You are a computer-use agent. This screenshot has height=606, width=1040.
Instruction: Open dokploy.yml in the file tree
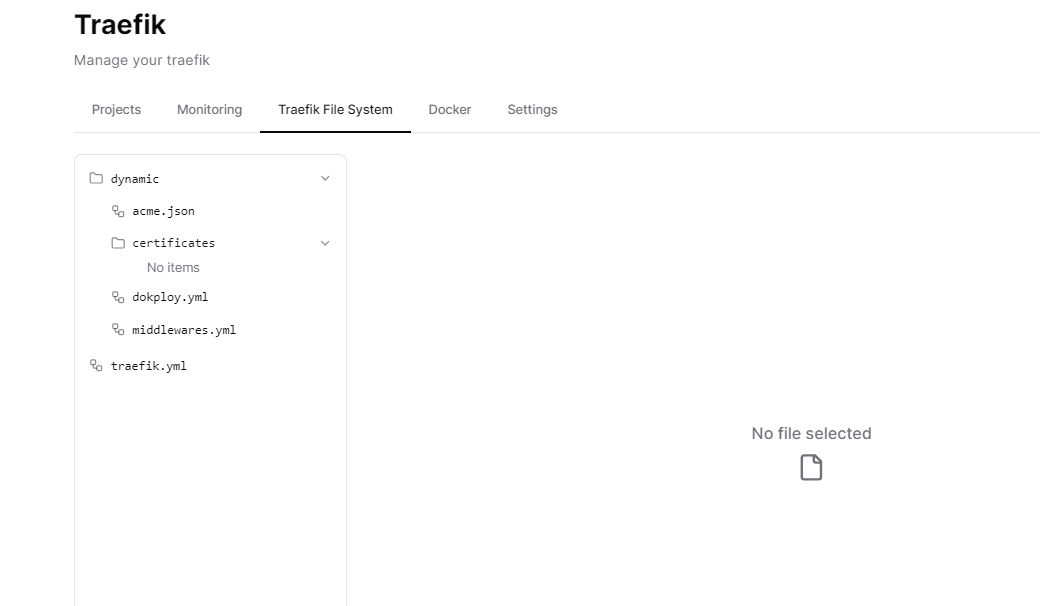pos(170,297)
